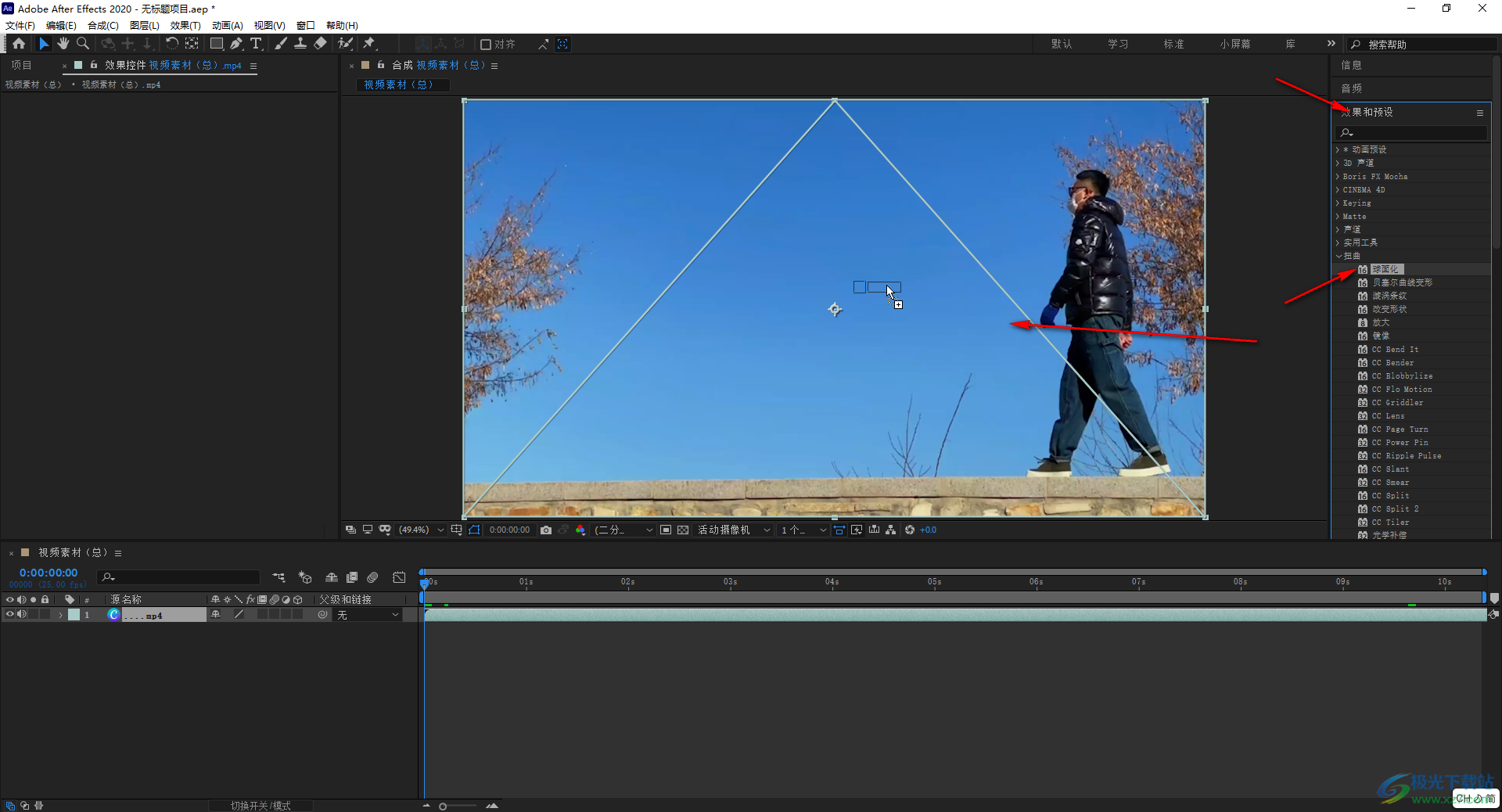The image size is (1502, 812).
Task: Switch to the 项目 panel tab
Action: [x=22, y=65]
